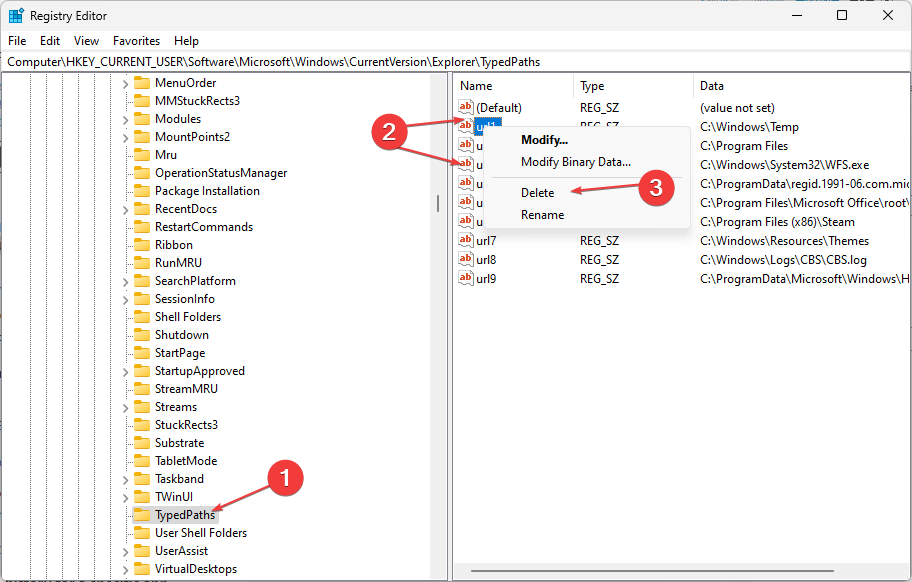Select Modify Binary Data in context menu
Viewport: 912px width, 582px height.
tap(575, 162)
